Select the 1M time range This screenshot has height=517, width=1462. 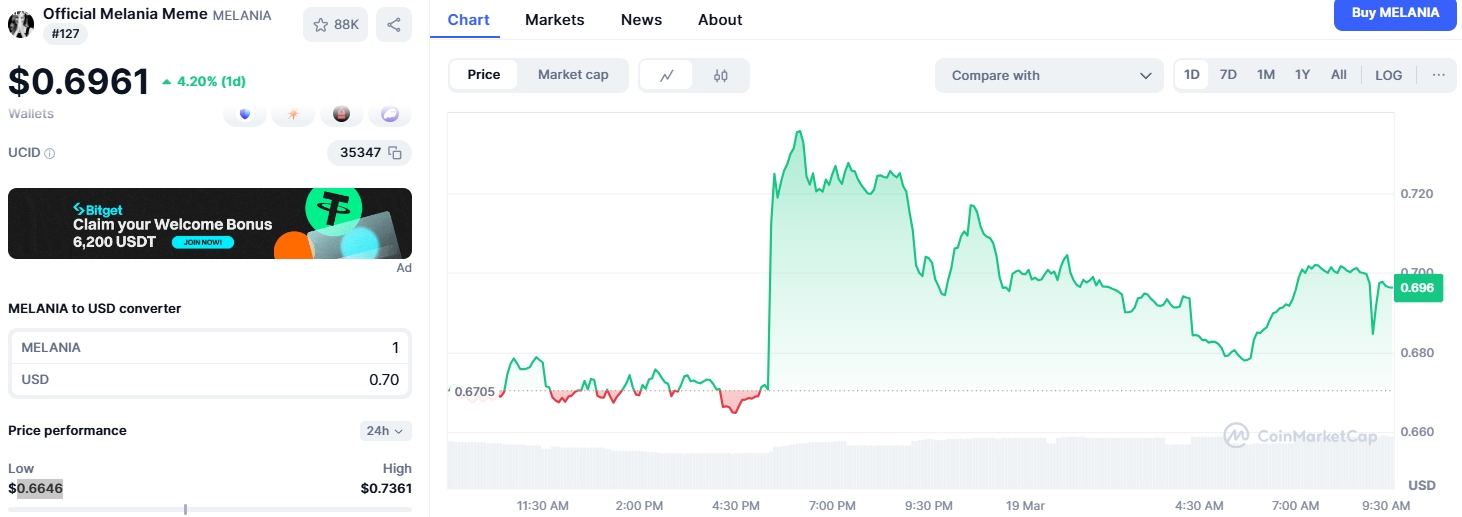point(1266,75)
